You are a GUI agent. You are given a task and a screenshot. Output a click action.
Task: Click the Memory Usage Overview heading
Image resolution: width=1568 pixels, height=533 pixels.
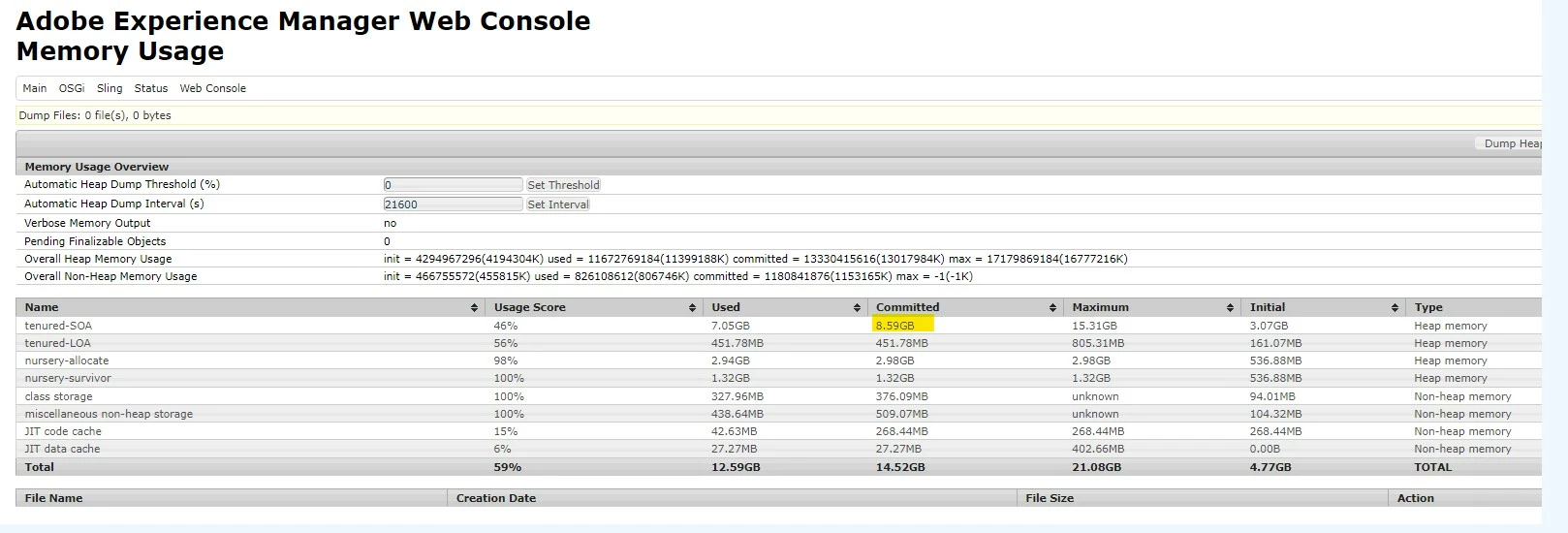(97, 167)
